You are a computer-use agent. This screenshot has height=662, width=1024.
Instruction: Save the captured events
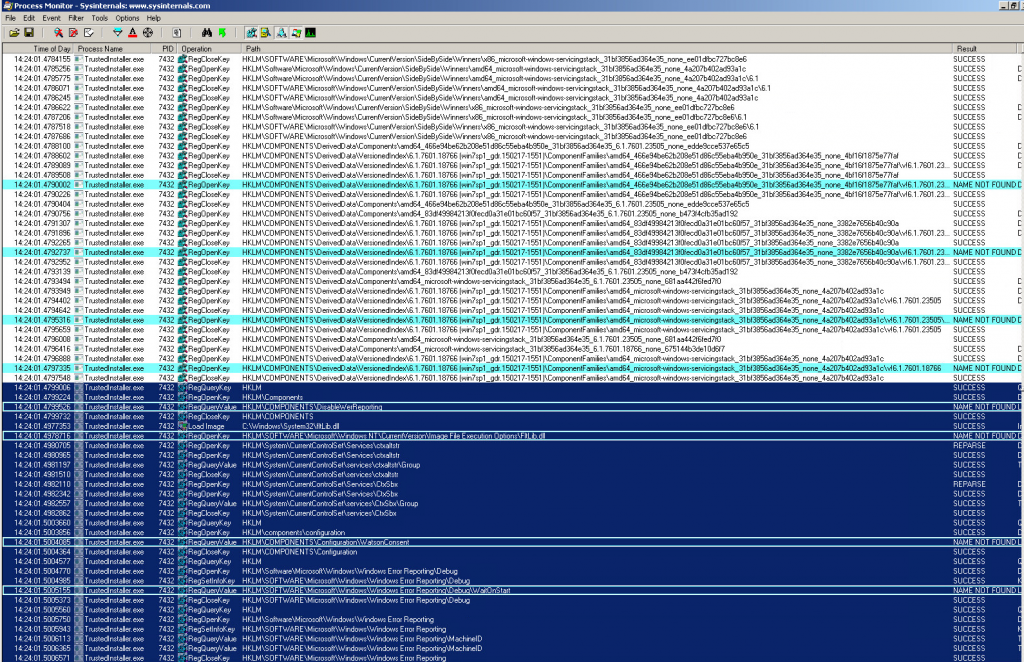tap(27, 32)
